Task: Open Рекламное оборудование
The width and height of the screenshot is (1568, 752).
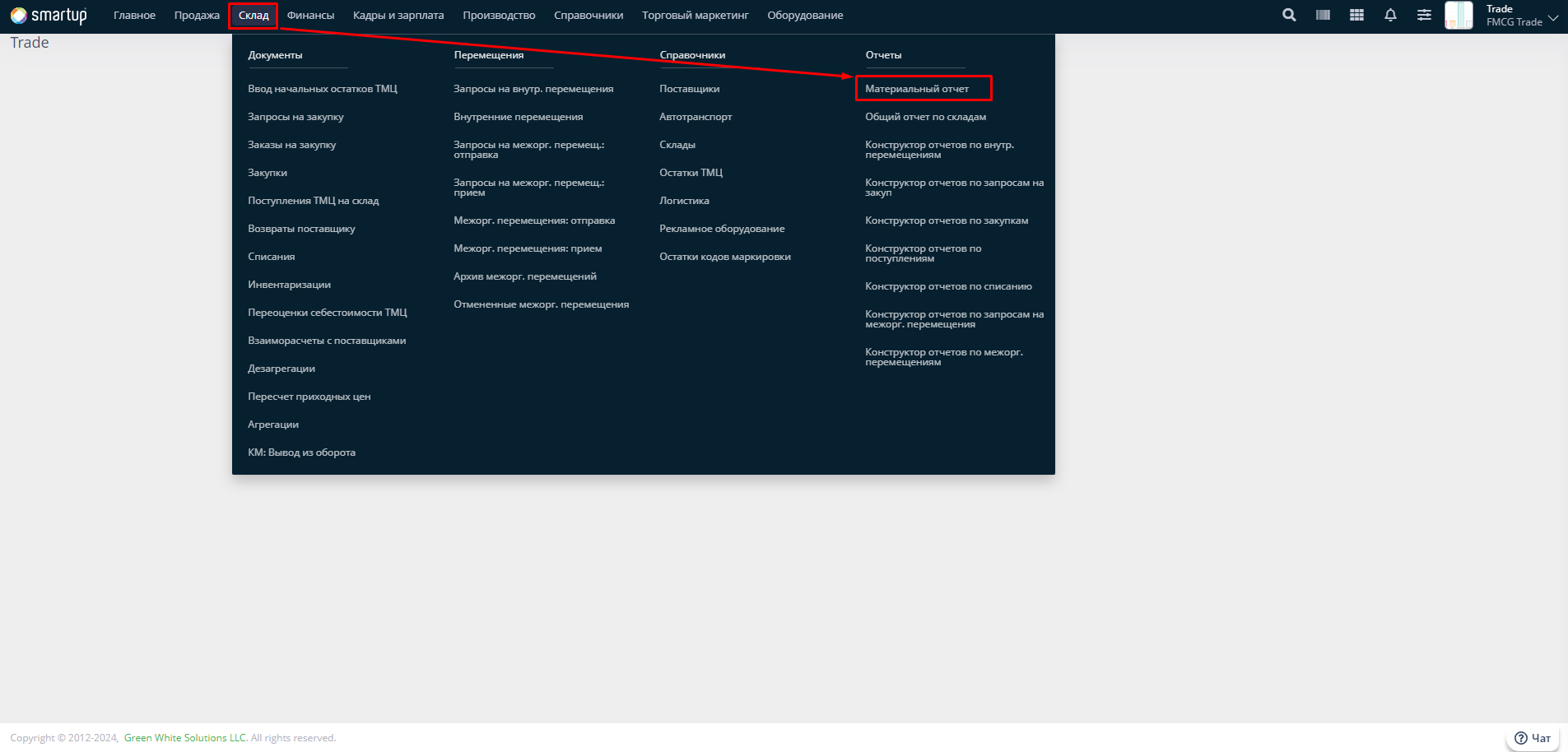Action: [x=722, y=229]
